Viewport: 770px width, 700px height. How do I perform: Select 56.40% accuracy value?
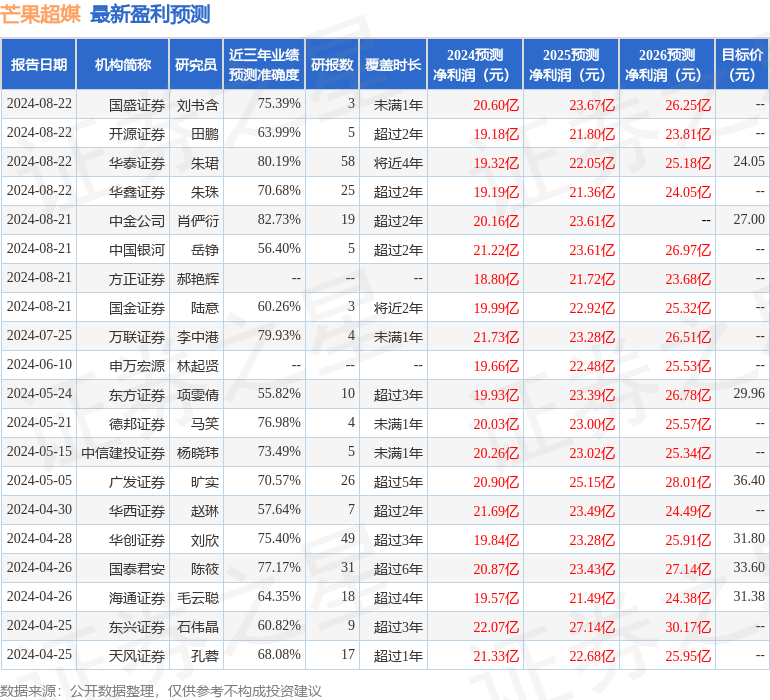[x=279, y=249]
